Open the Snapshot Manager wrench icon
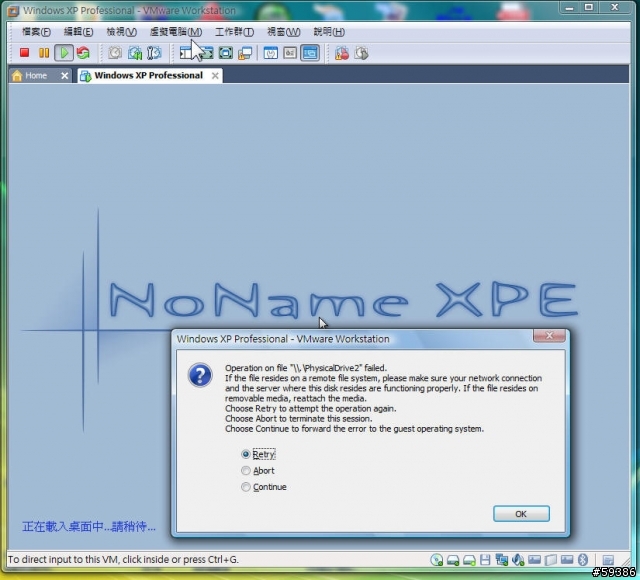 (154, 53)
